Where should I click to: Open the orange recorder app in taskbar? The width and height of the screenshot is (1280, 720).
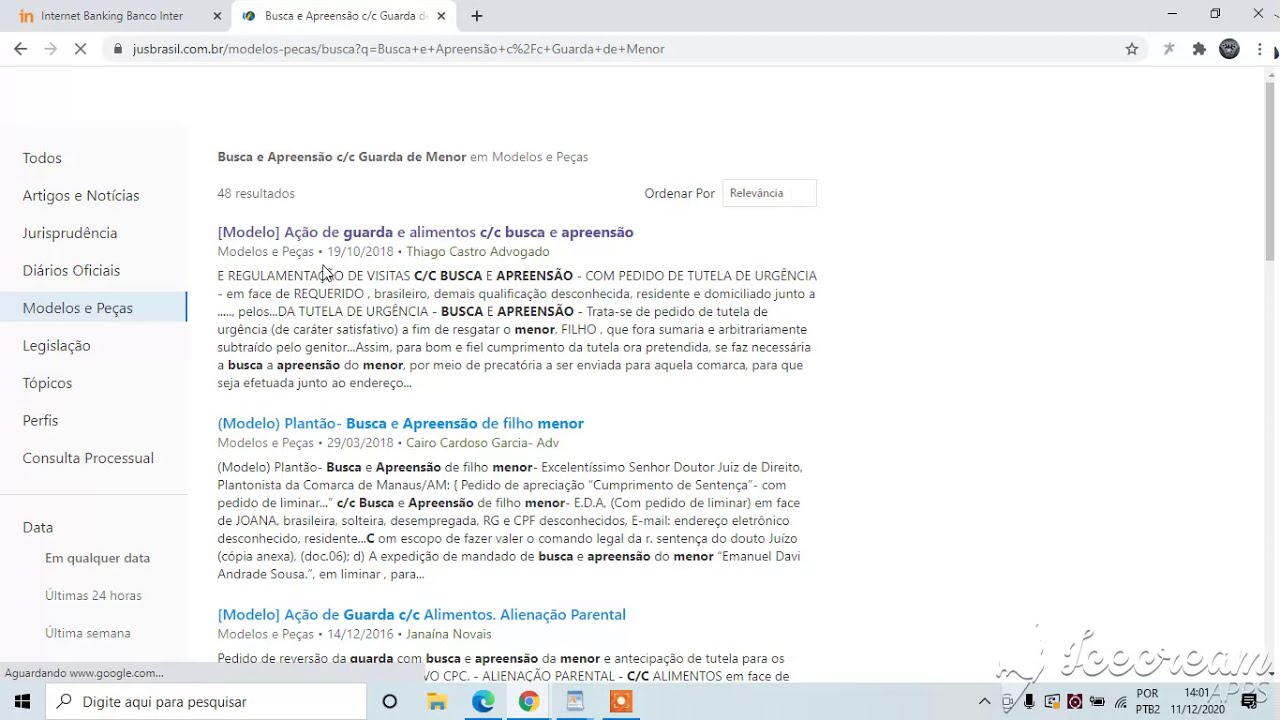coord(621,701)
